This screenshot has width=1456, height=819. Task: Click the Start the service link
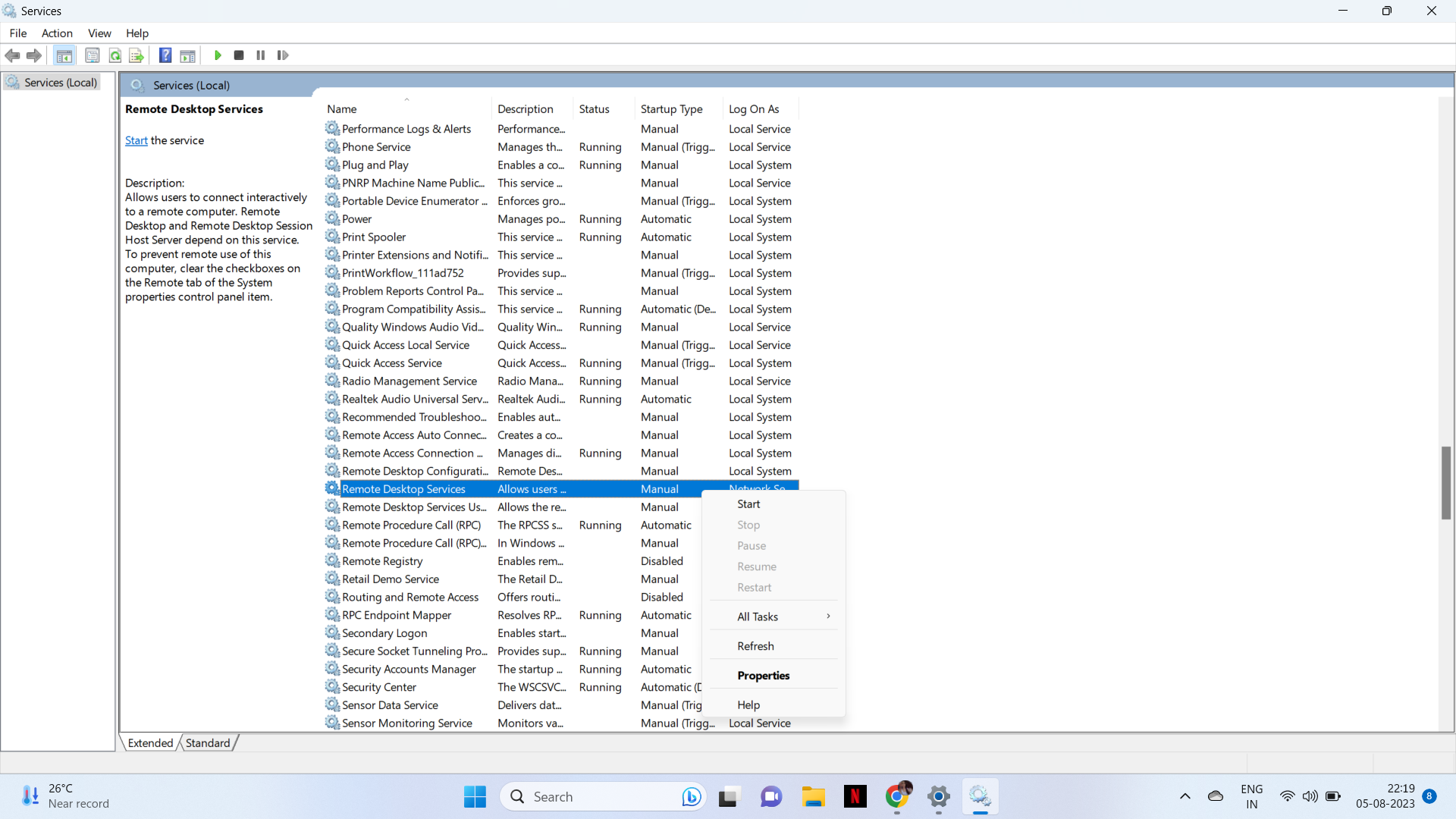(136, 140)
